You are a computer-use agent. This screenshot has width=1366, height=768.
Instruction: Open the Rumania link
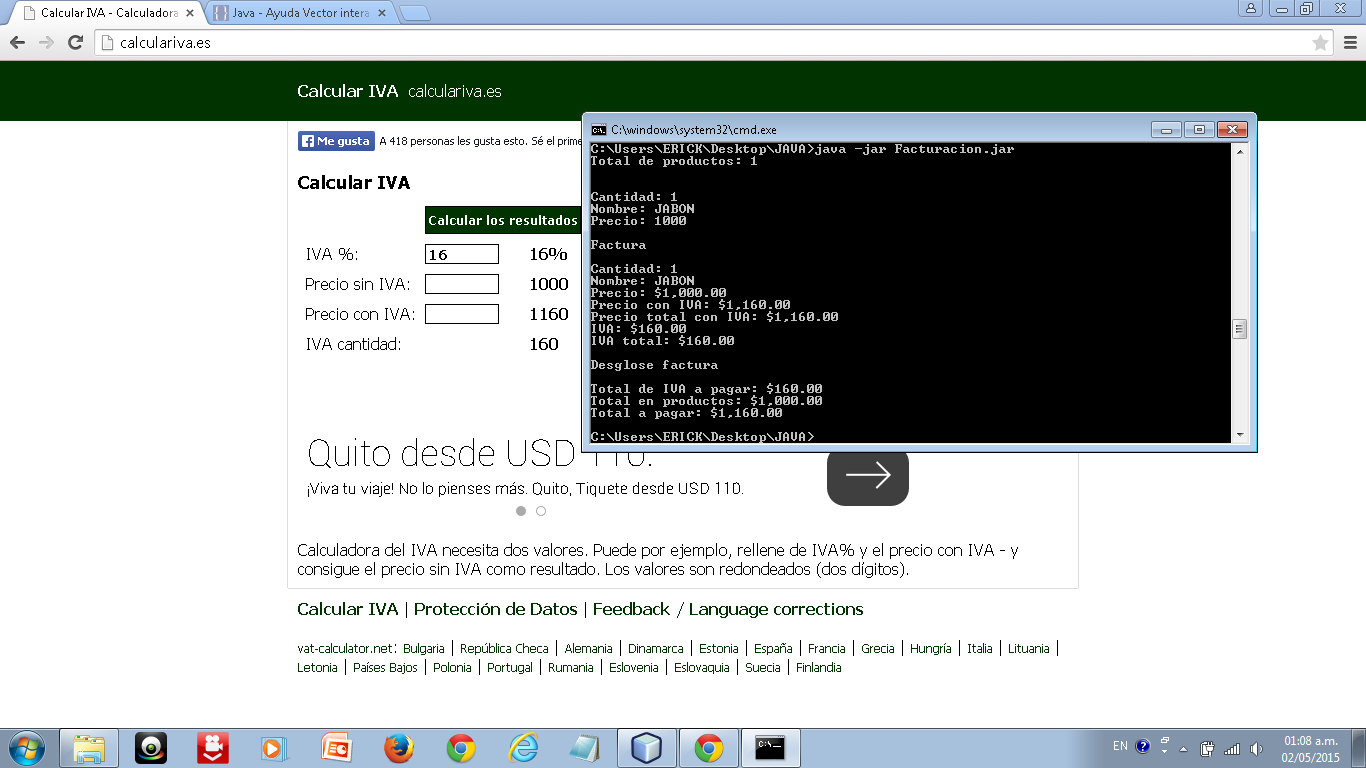pyautogui.click(x=571, y=668)
